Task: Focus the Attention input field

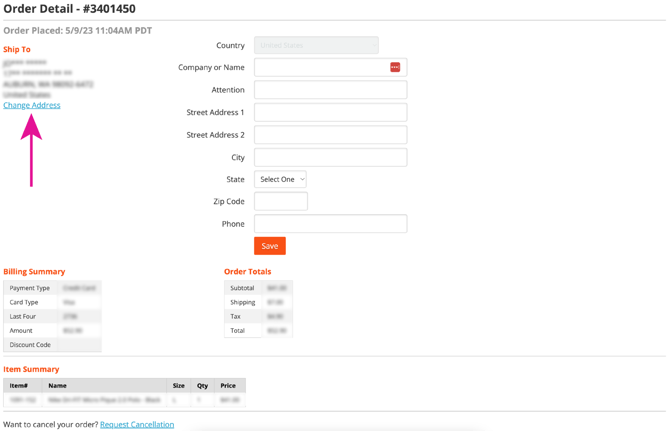Action: [330, 90]
